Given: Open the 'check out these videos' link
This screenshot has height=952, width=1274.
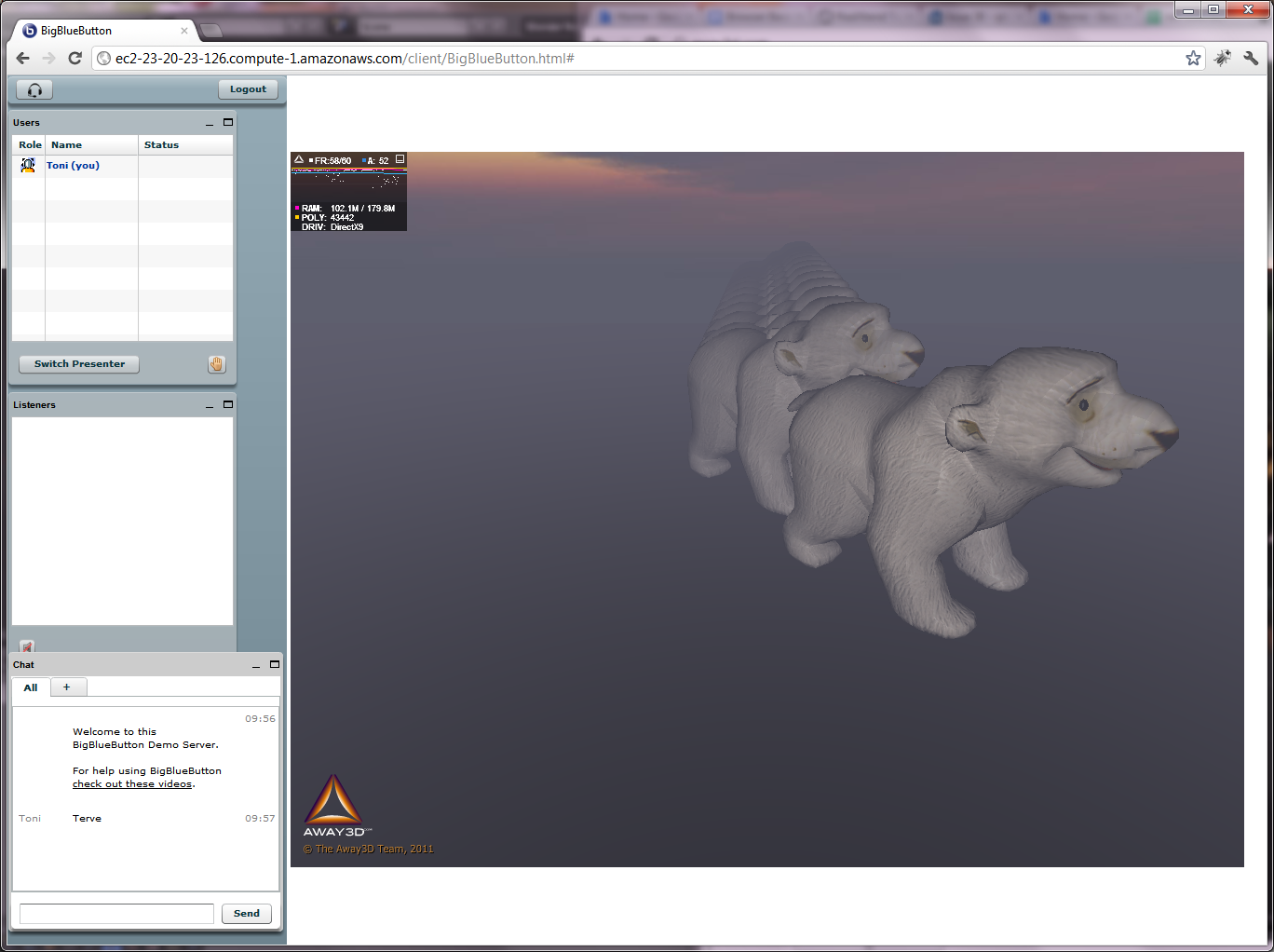Looking at the screenshot, I should click(x=132, y=784).
